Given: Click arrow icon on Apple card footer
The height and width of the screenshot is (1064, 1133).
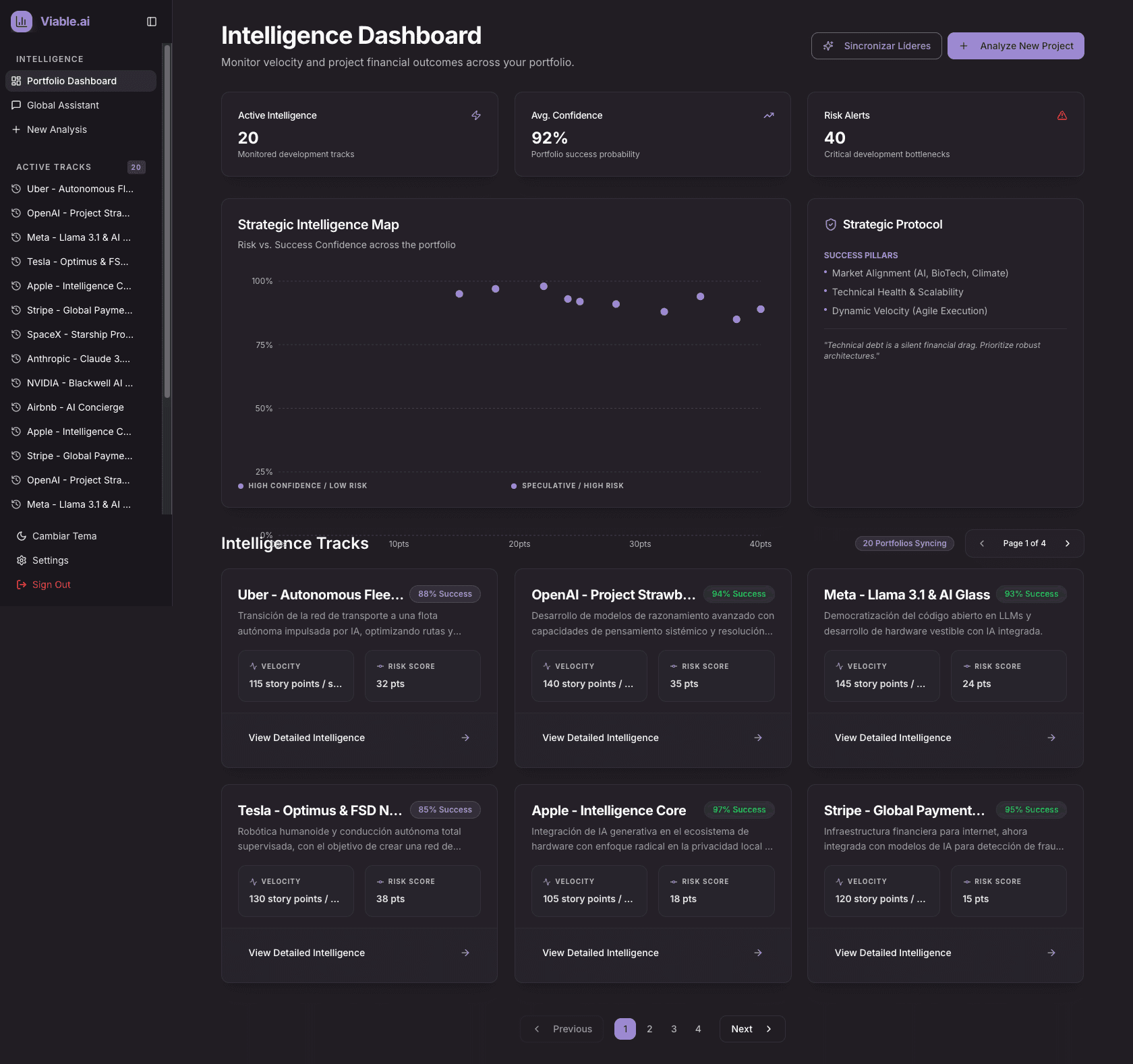Looking at the screenshot, I should [758, 953].
